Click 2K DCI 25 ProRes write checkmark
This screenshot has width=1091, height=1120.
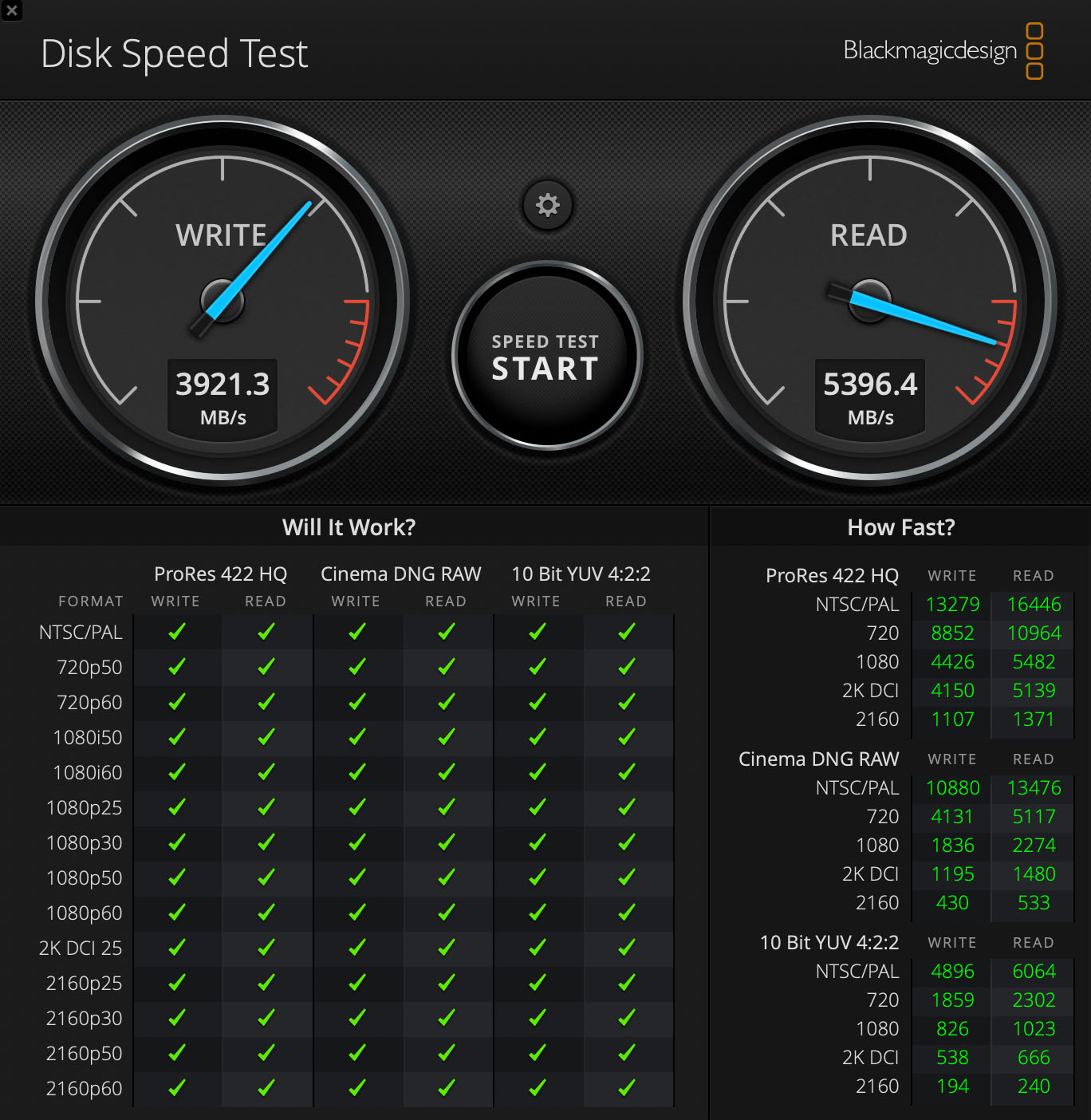coord(176,948)
